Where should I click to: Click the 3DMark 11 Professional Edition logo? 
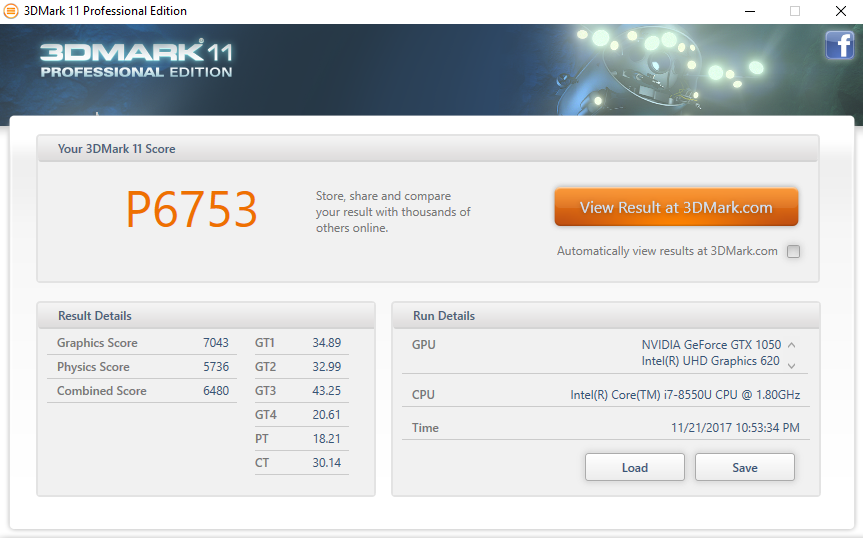click(x=136, y=59)
